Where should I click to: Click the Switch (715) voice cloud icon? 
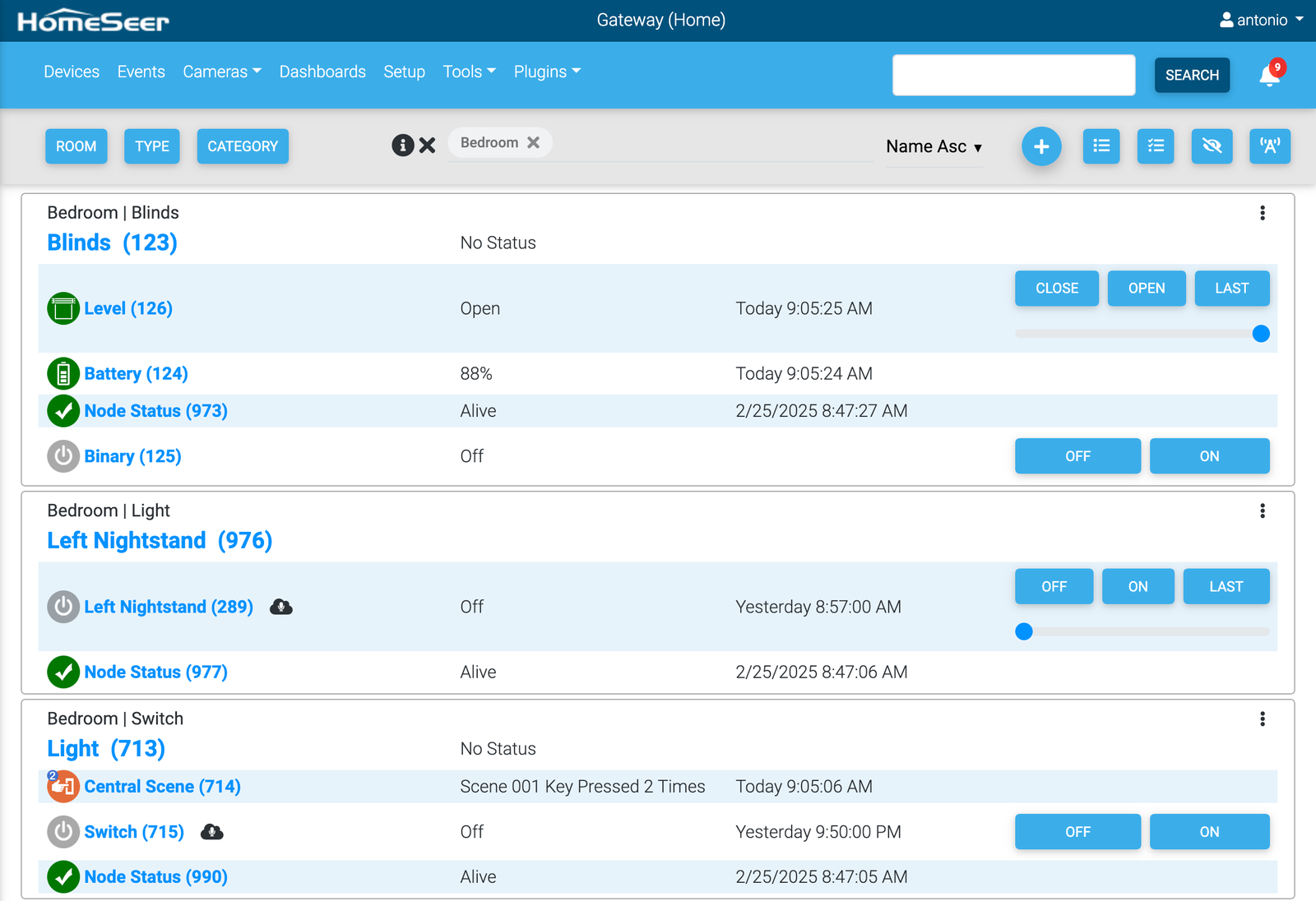[x=212, y=832]
